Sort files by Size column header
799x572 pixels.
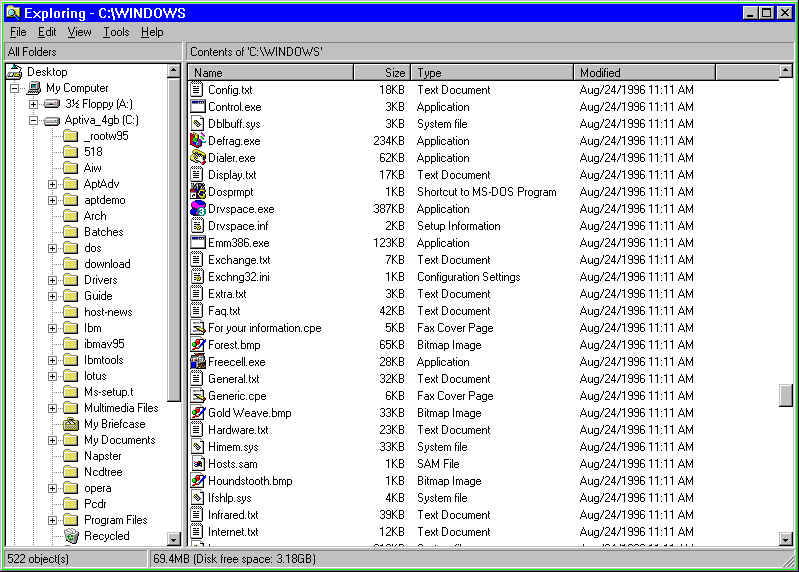382,72
